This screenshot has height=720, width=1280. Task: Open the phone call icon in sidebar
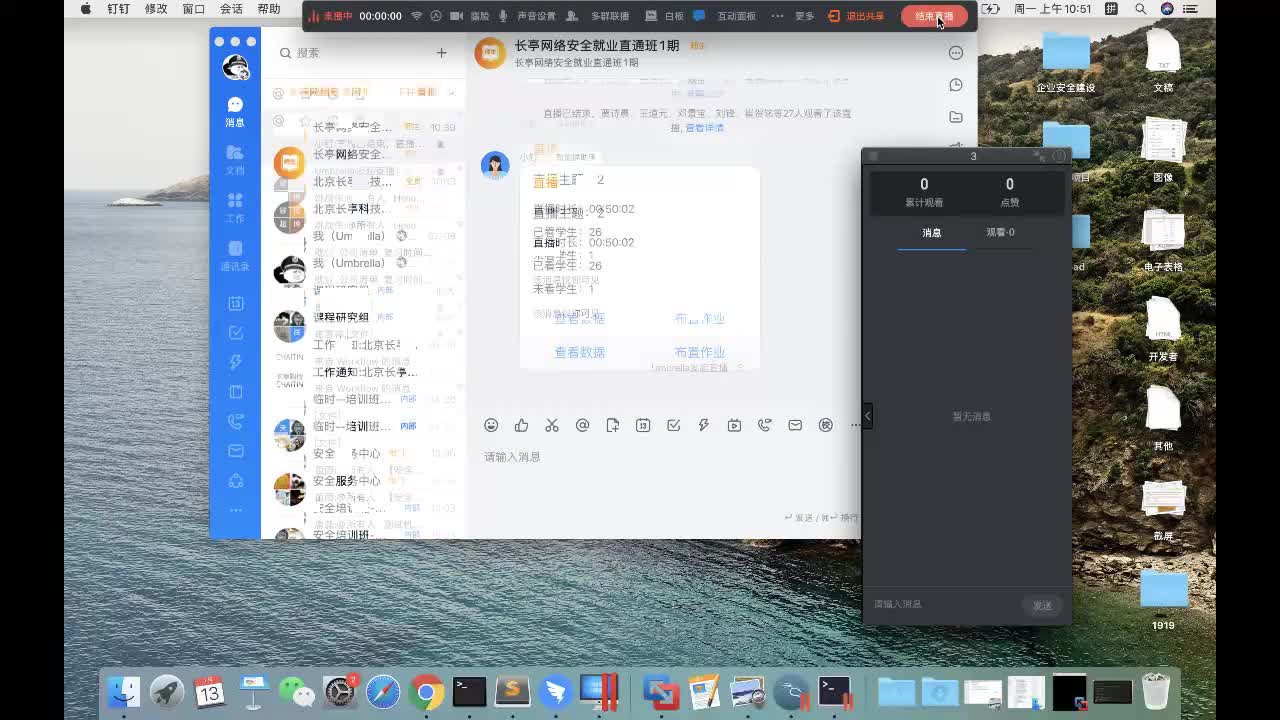coord(236,421)
